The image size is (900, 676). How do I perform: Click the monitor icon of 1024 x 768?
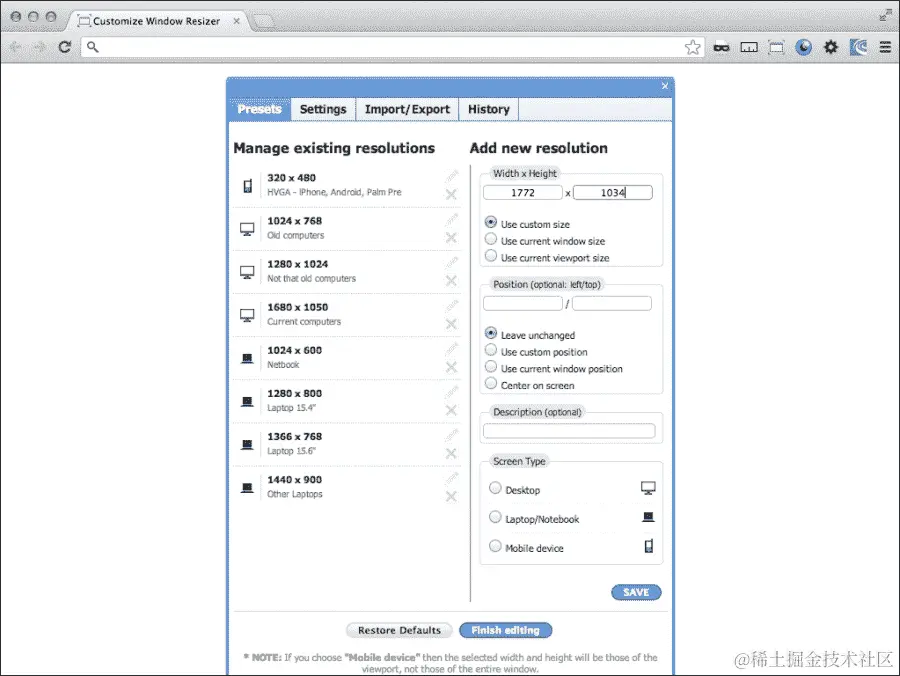point(247,229)
